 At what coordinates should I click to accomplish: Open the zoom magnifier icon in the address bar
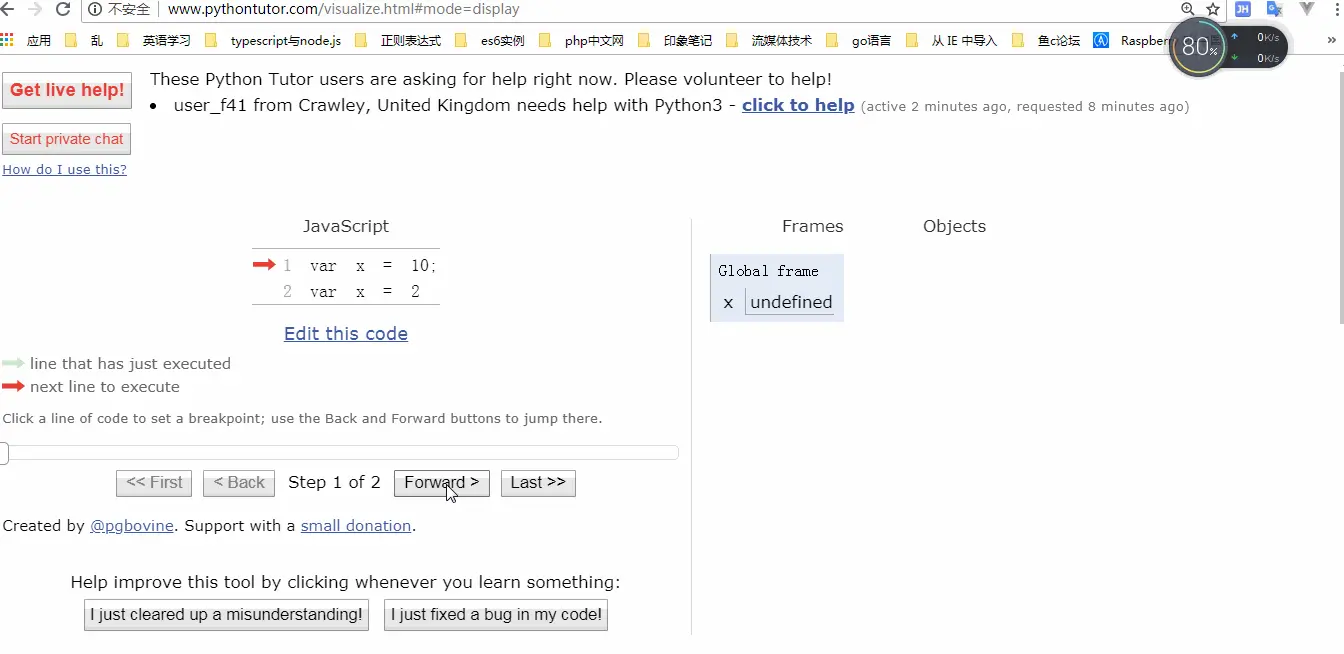click(1187, 9)
